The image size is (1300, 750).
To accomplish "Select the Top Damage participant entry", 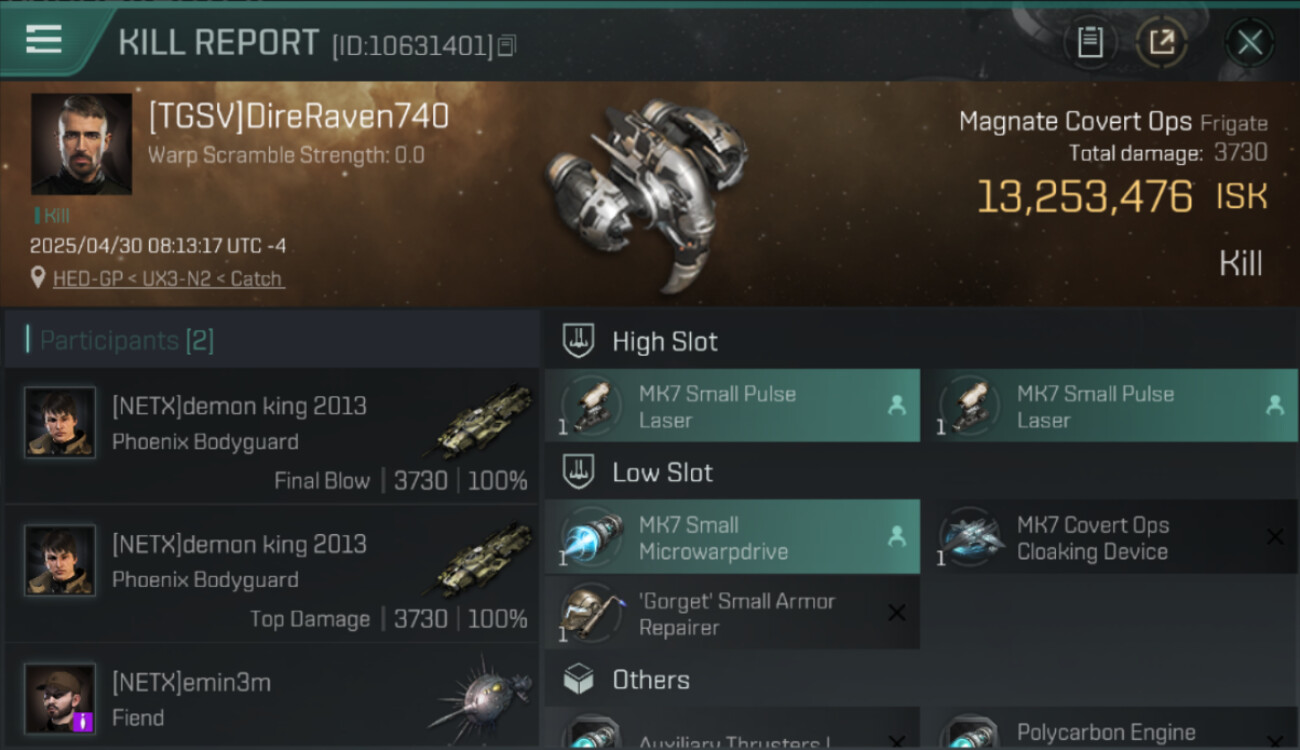I will click(272, 574).
